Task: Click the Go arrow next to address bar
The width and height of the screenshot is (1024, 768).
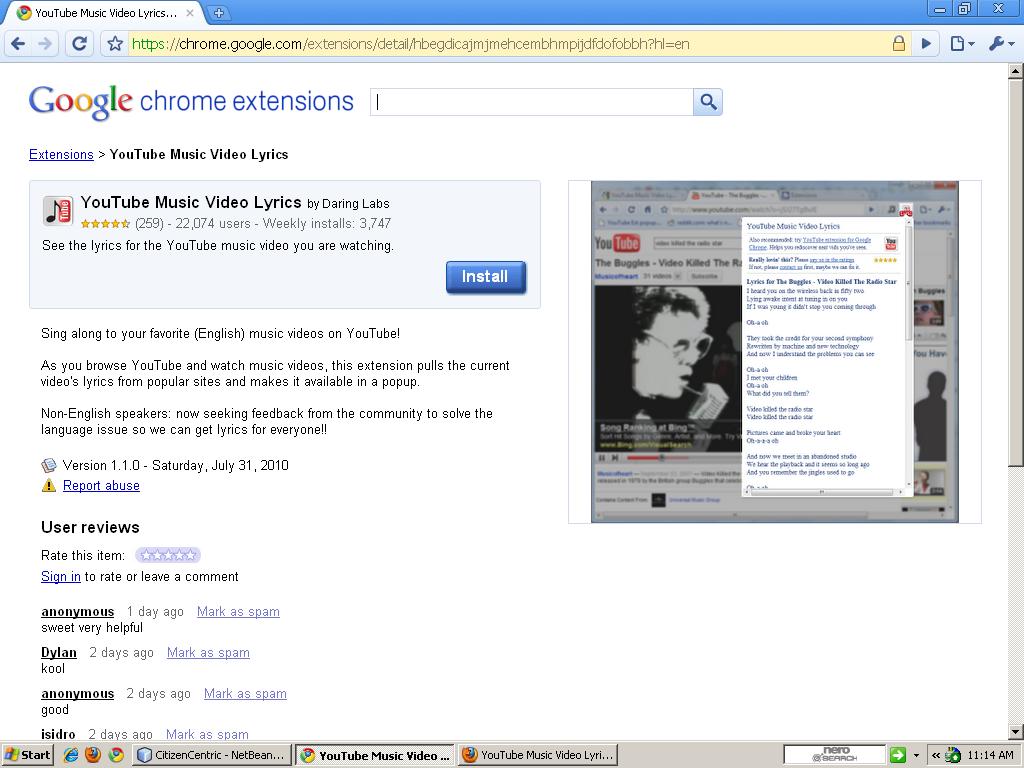Action: [x=926, y=44]
